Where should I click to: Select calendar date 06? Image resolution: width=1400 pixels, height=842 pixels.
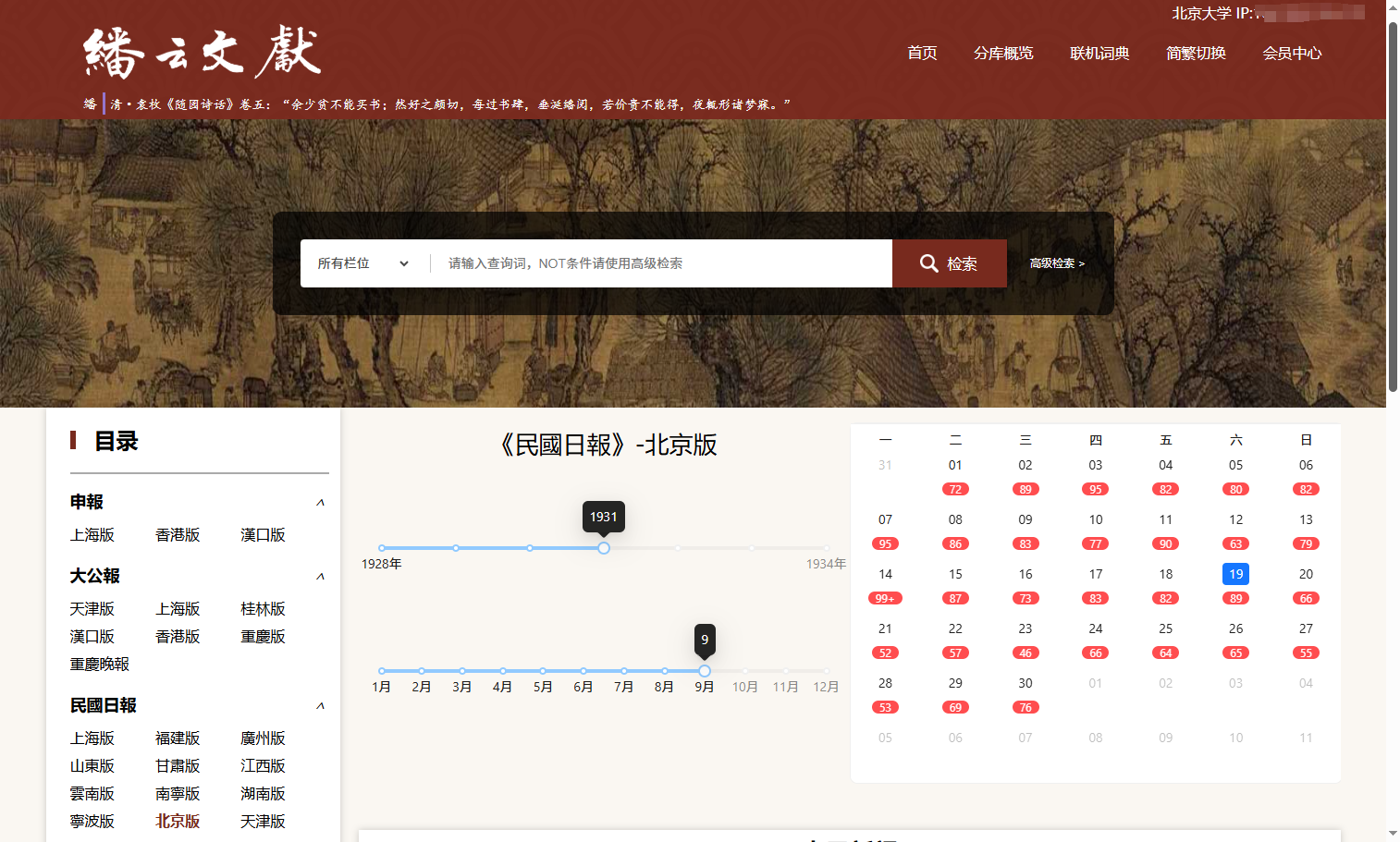pyautogui.click(x=1306, y=465)
